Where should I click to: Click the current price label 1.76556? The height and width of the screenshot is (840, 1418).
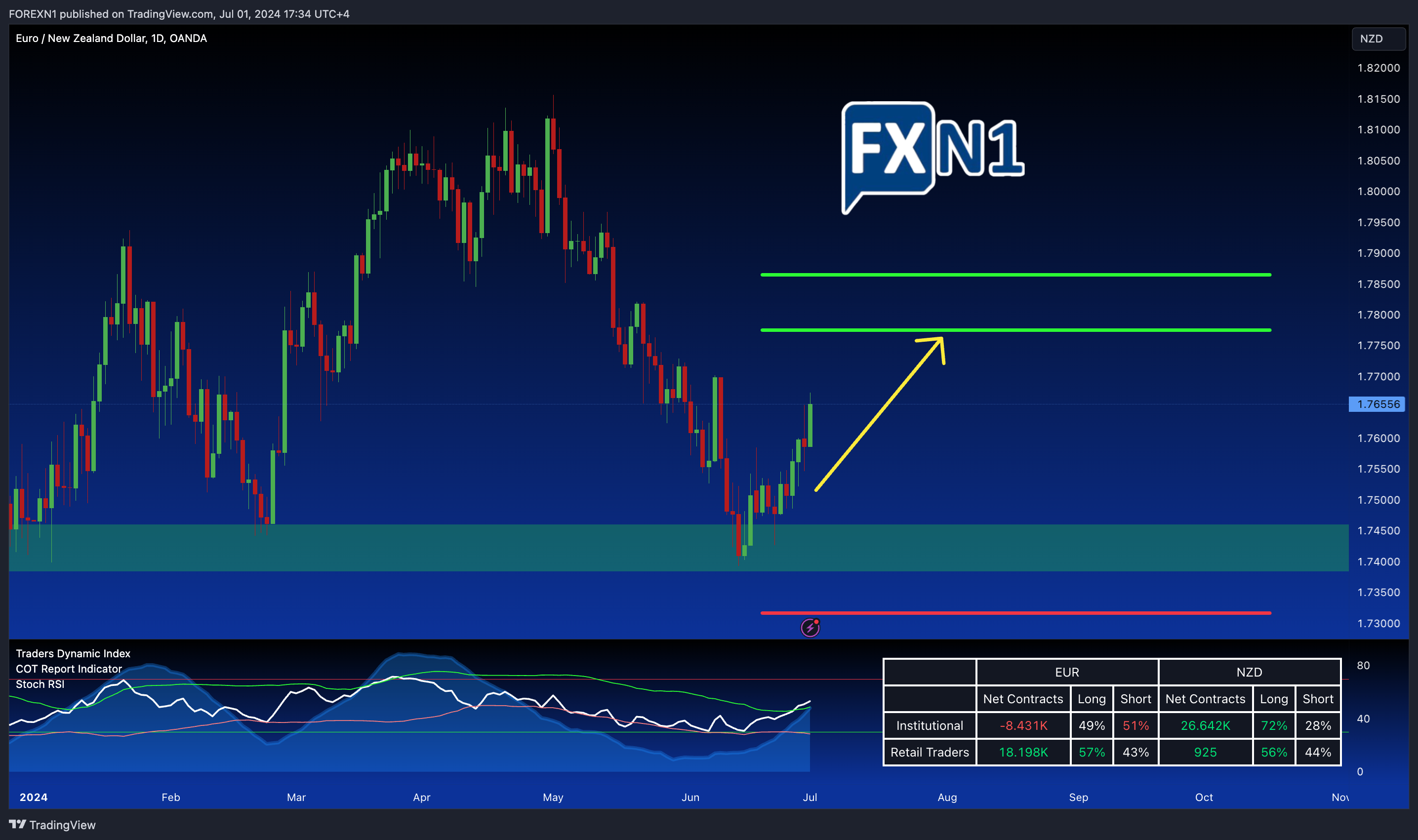[1377, 404]
